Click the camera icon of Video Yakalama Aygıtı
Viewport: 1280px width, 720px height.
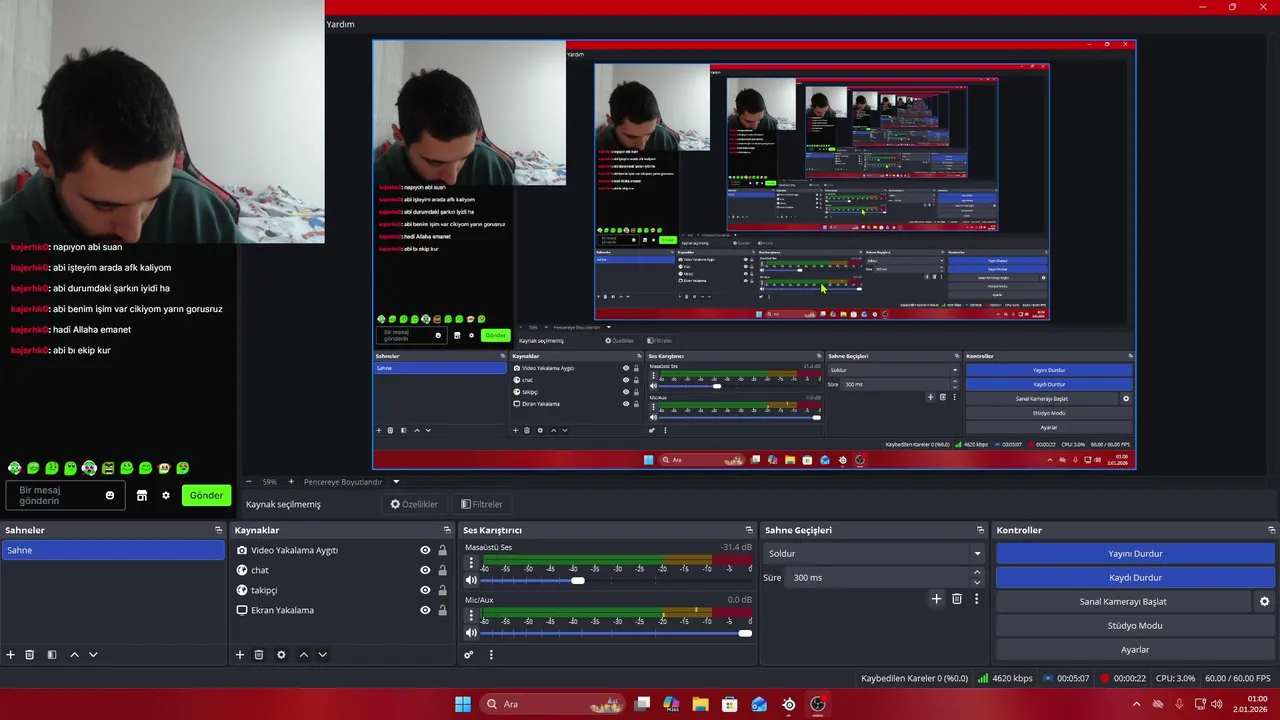click(242, 550)
